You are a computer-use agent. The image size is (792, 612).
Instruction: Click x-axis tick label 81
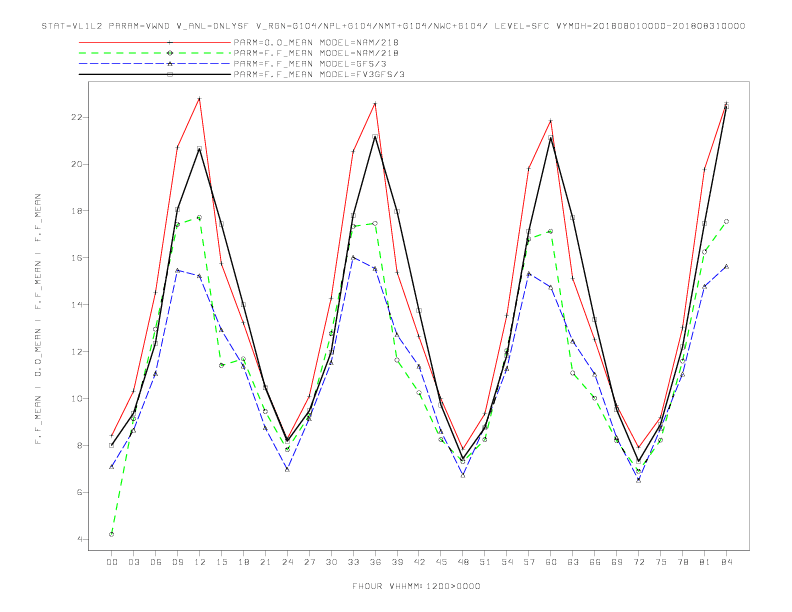(705, 562)
